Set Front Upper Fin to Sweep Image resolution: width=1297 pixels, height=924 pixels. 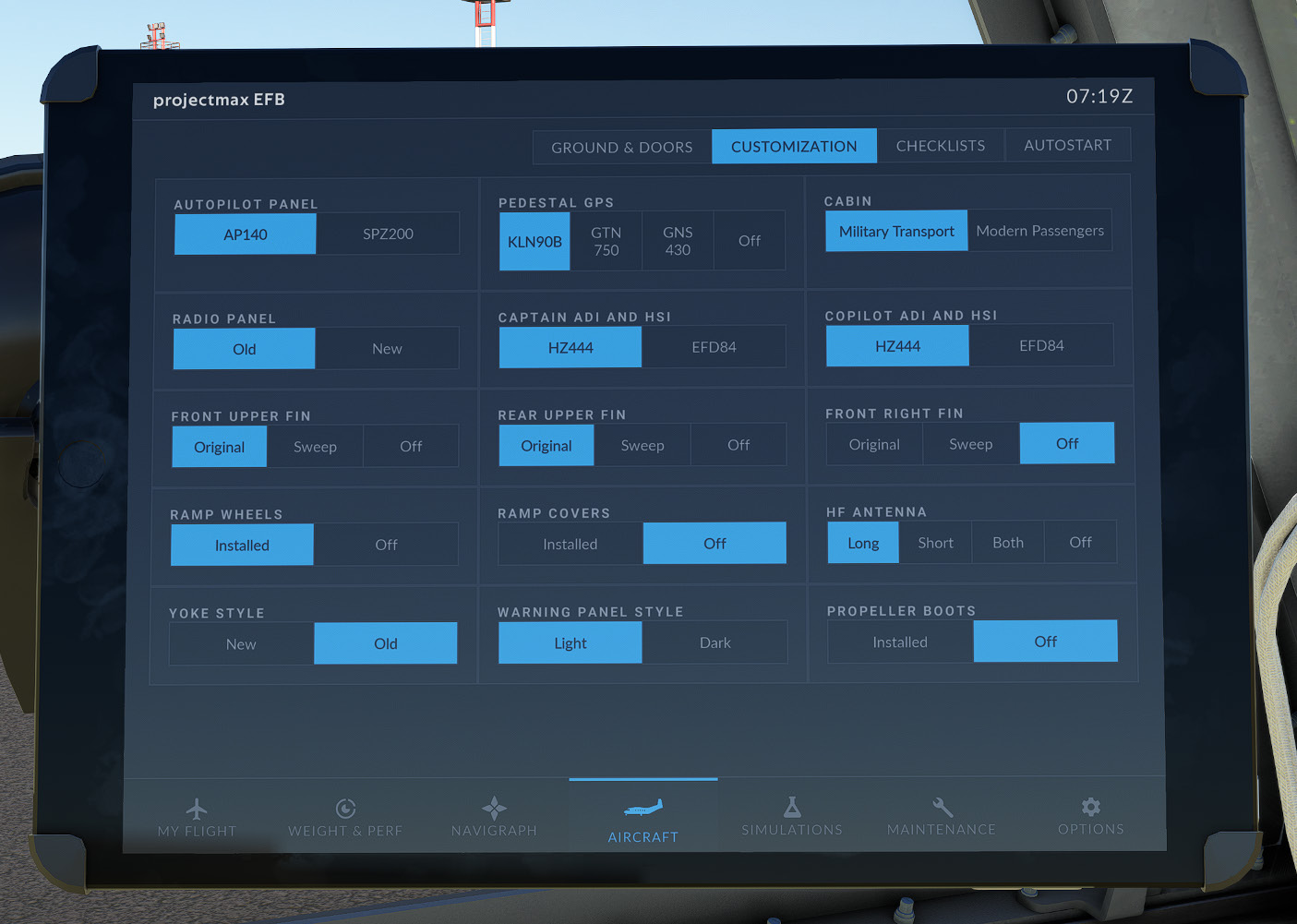[315, 446]
